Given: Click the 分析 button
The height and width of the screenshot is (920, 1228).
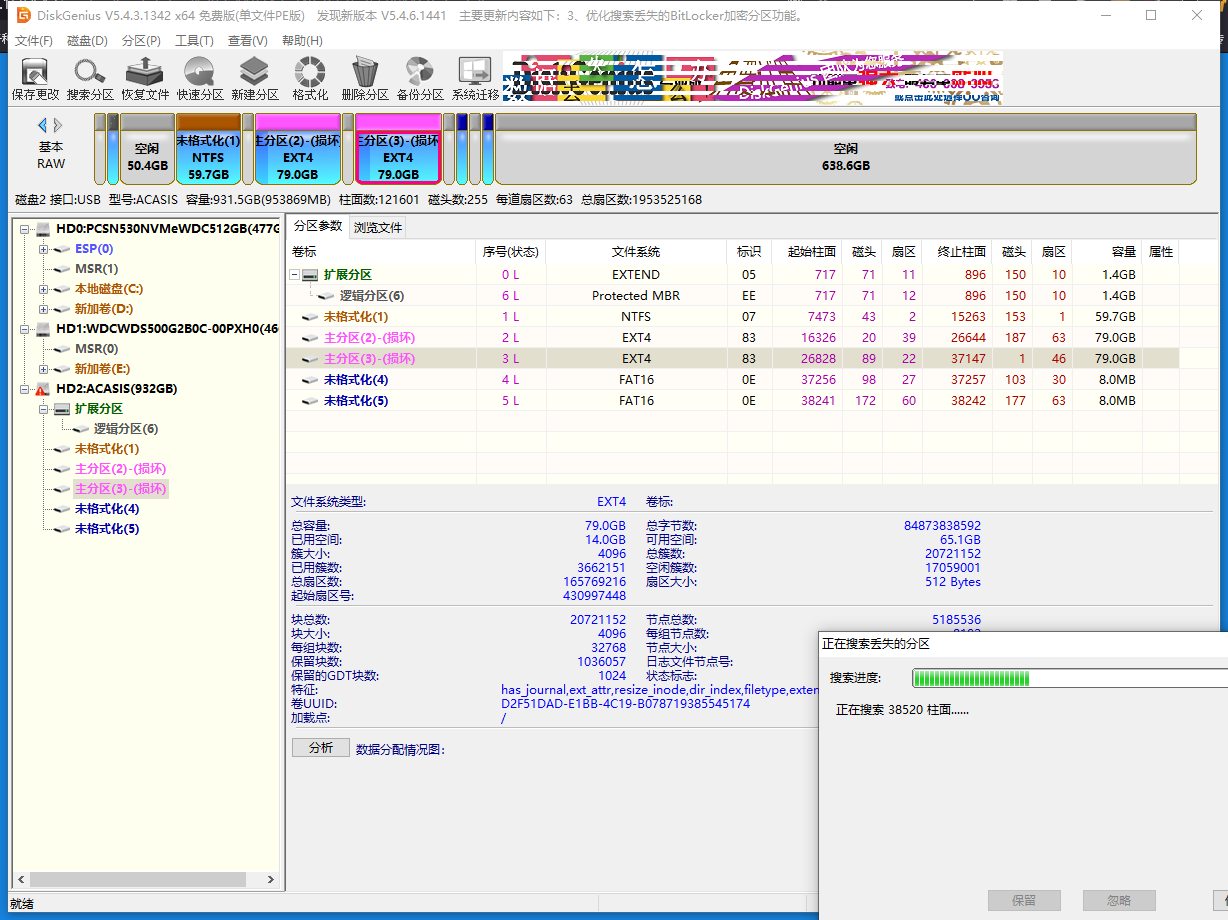Looking at the screenshot, I should (x=320, y=748).
